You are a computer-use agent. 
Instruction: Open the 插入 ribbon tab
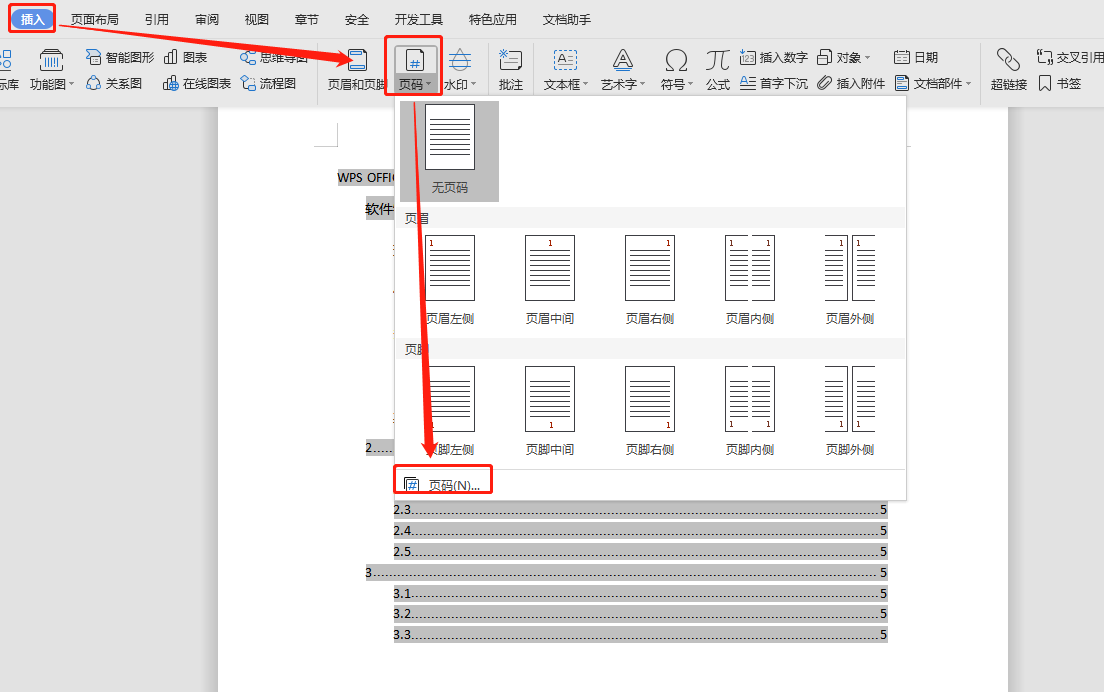pos(32,19)
